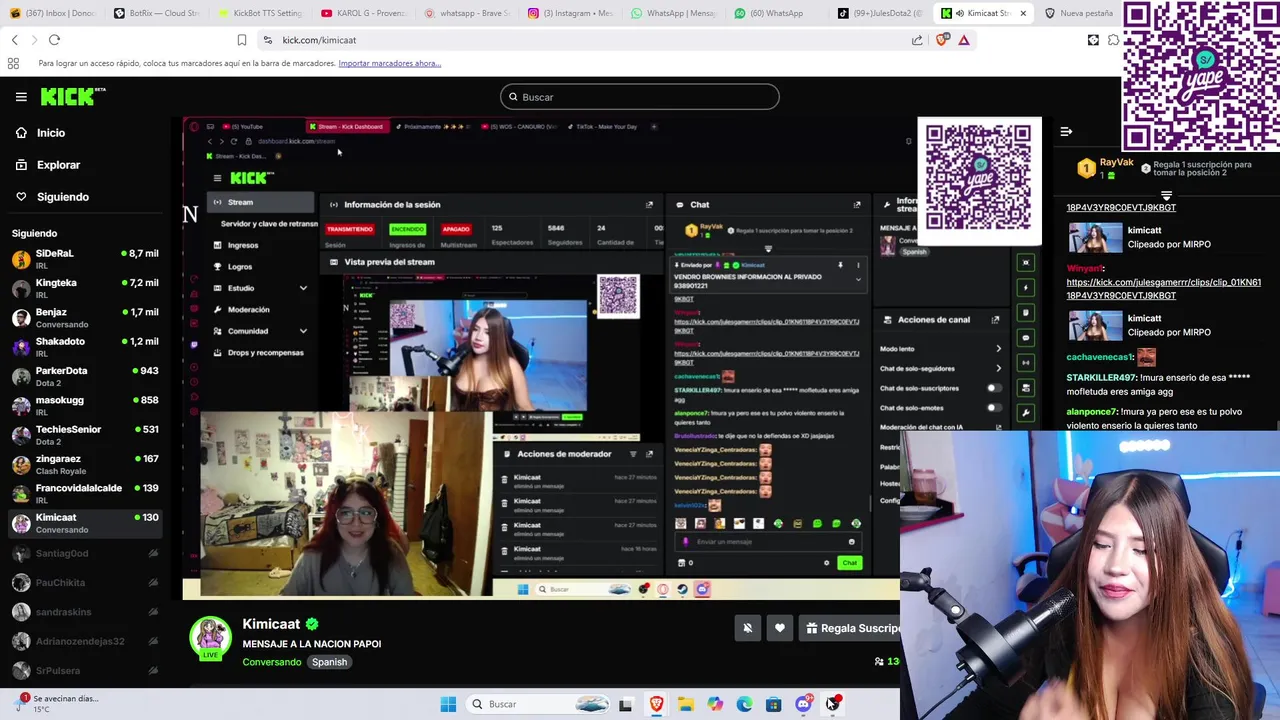Collapse the Kick chat panel
1280x720 pixels.
1066,131
